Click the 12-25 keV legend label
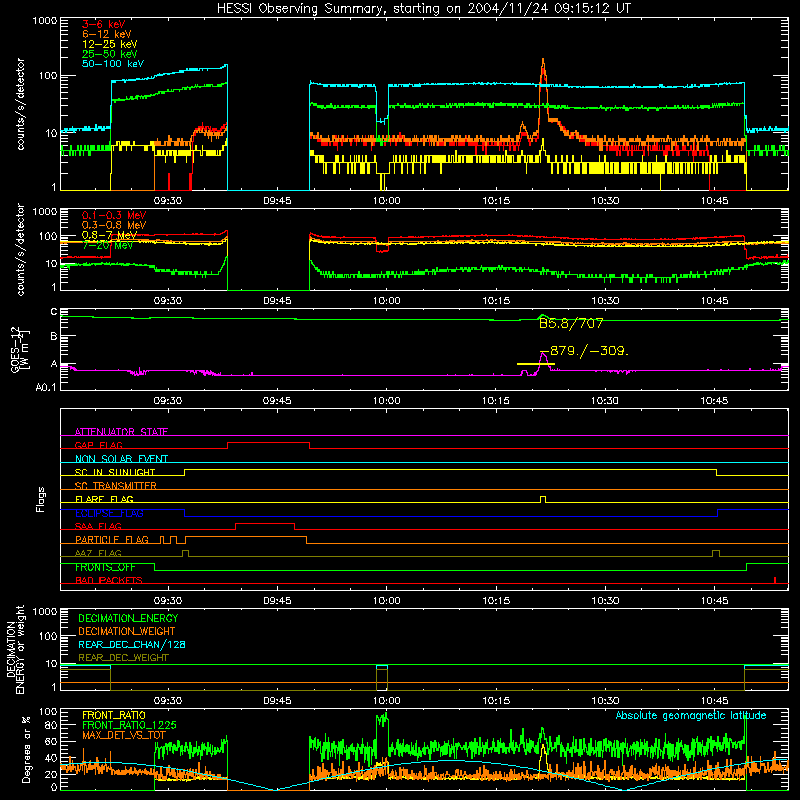 coord(110,44)
